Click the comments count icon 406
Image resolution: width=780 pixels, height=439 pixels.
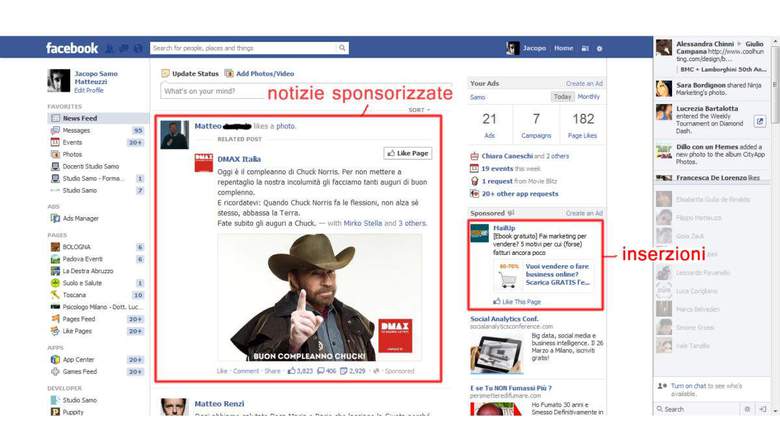pyautogui.click(x=321, y=371)
